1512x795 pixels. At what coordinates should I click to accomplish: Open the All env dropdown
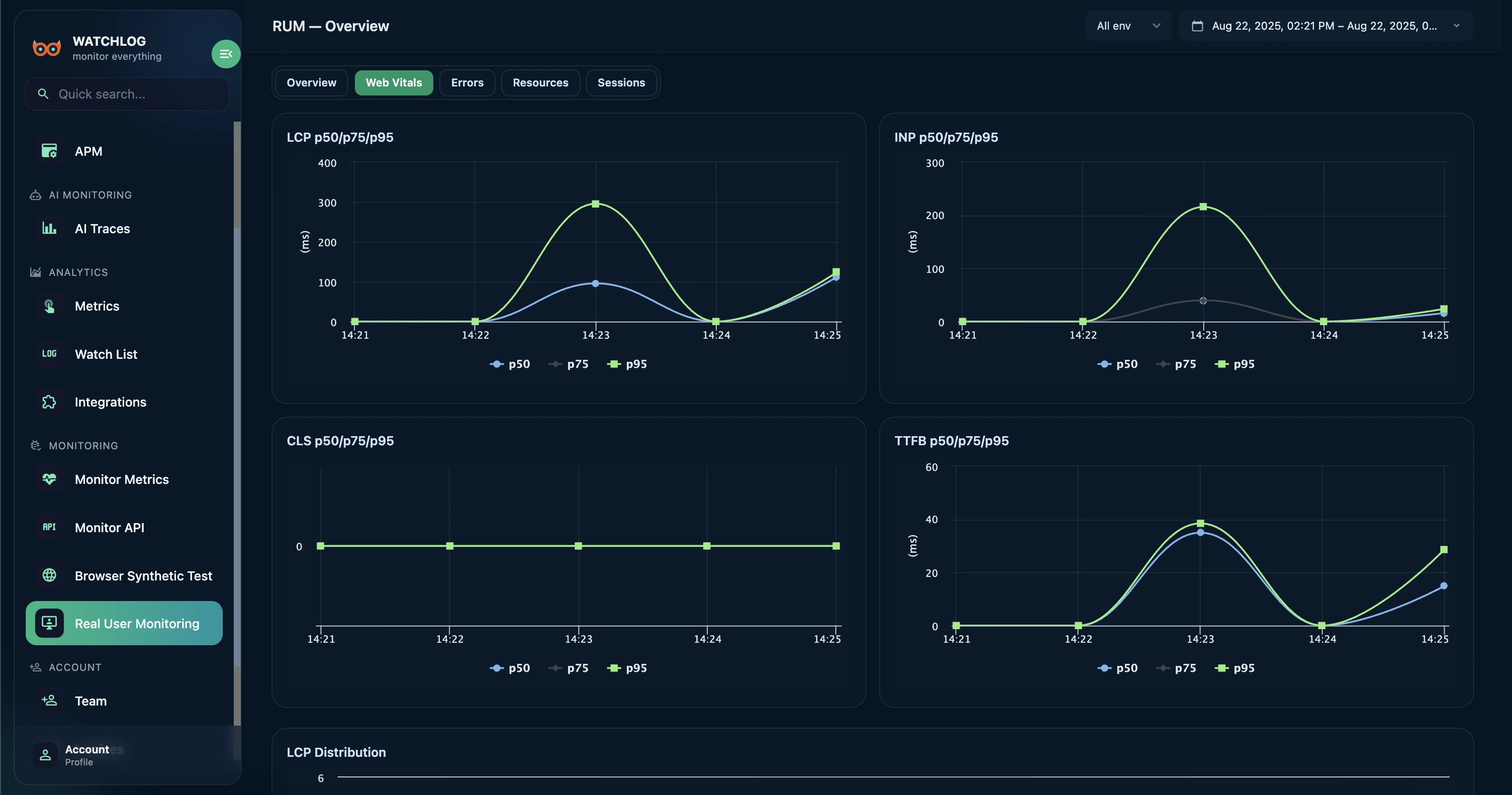pyautogui.click(x=1127, y=26)
